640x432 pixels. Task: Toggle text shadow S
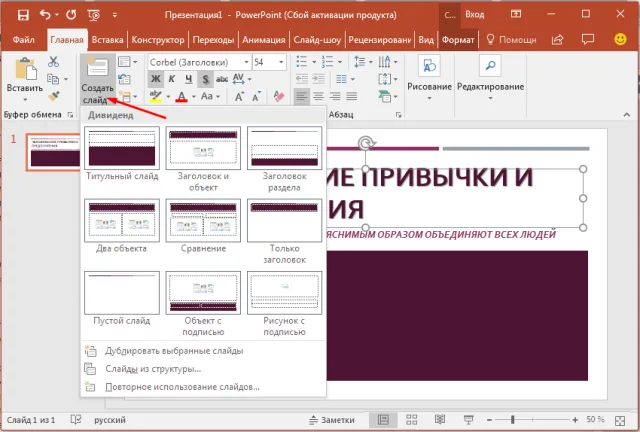pyautogui.click(x=205, y=79)
